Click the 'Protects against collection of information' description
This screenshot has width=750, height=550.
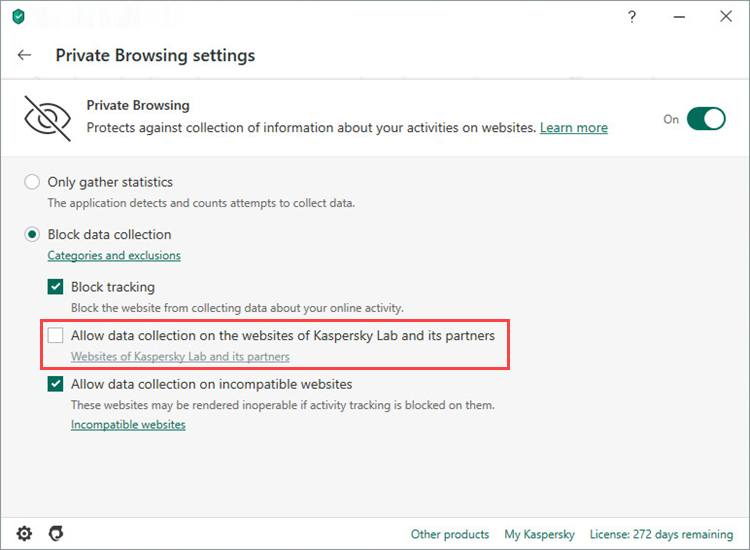311,128
